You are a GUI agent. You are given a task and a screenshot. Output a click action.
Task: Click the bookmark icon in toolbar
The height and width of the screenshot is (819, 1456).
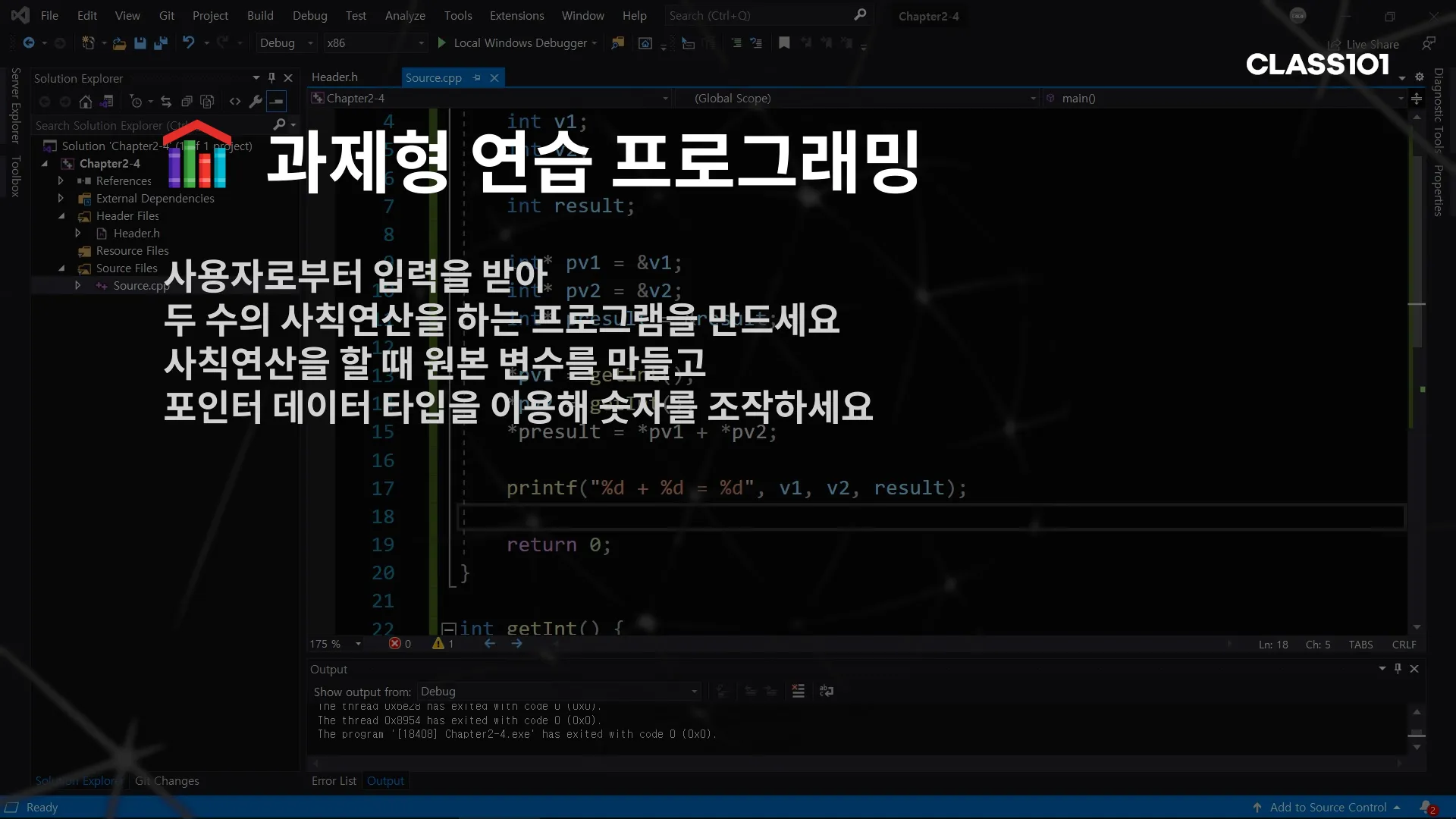point(784,43)
